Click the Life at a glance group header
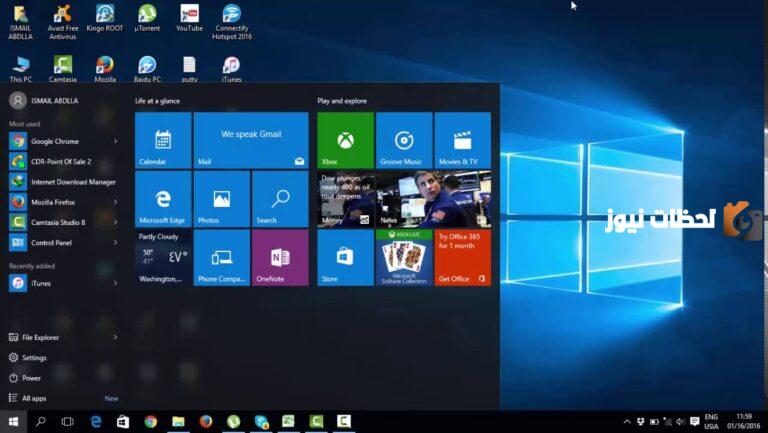 (x=157, y=101)
